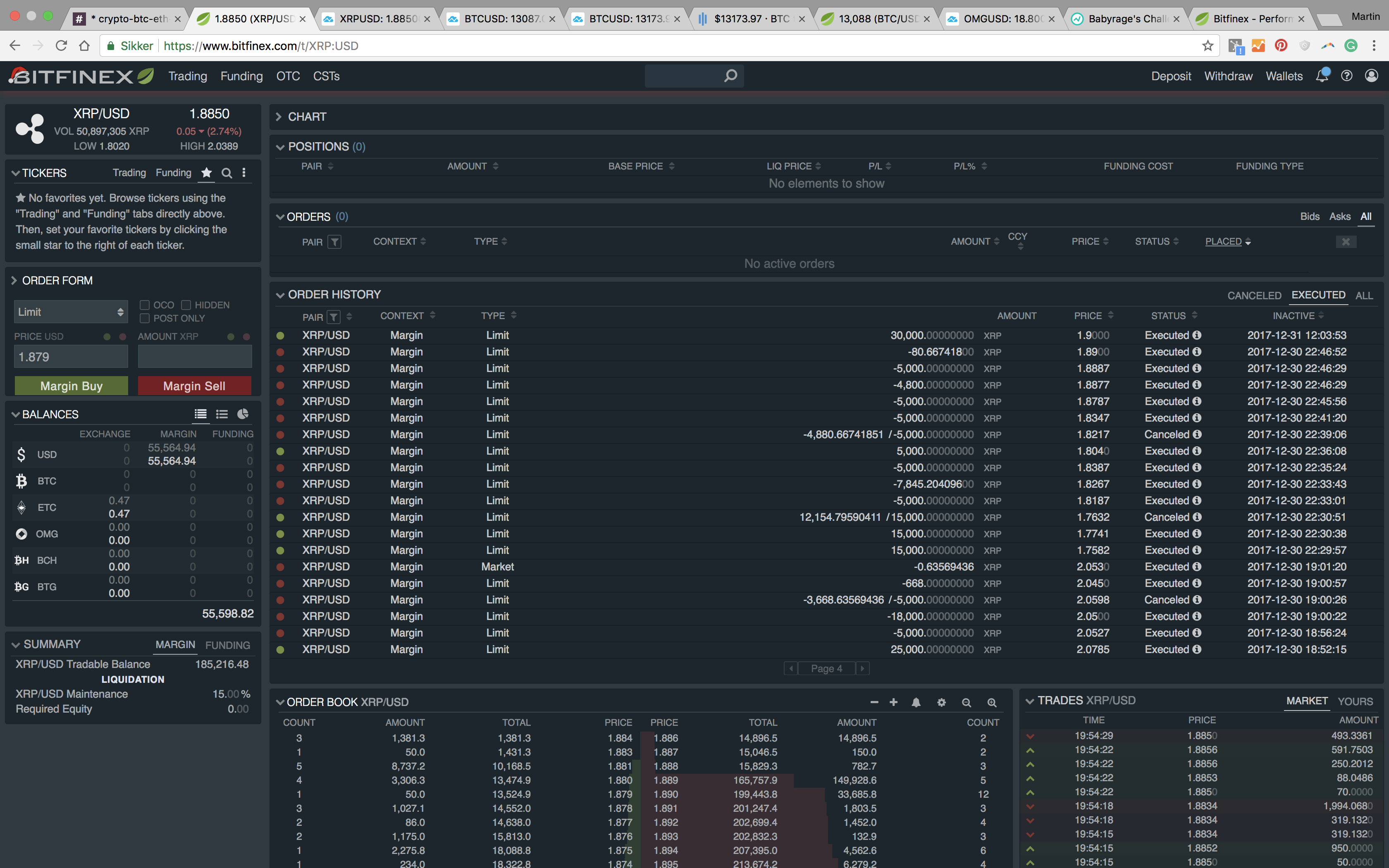Open Tickers panel options menu dots
The image size is (1389, 868).
244,173
